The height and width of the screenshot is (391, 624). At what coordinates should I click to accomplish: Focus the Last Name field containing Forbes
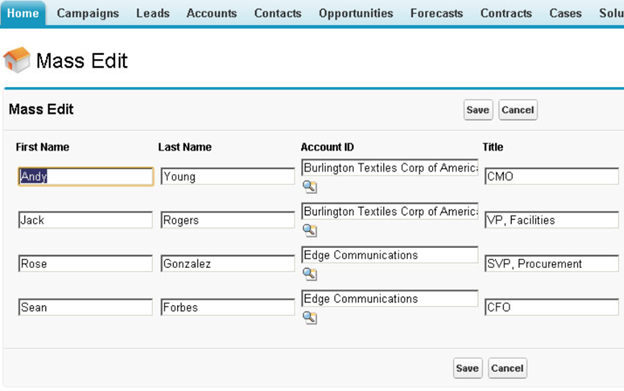(228, 307)
